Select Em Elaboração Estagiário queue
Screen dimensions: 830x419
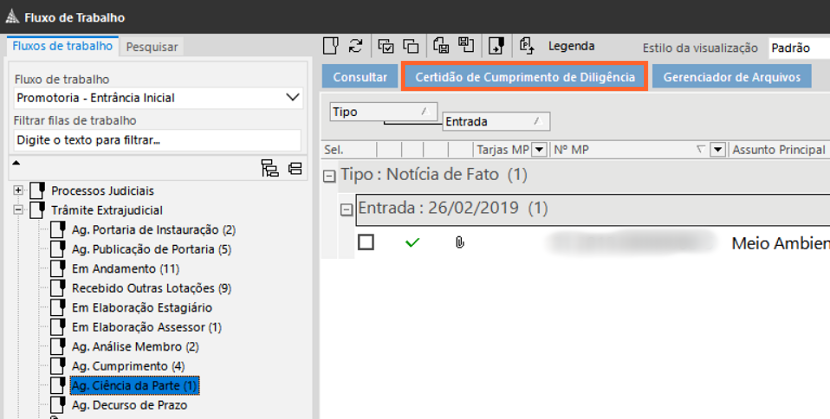point(142,308)
